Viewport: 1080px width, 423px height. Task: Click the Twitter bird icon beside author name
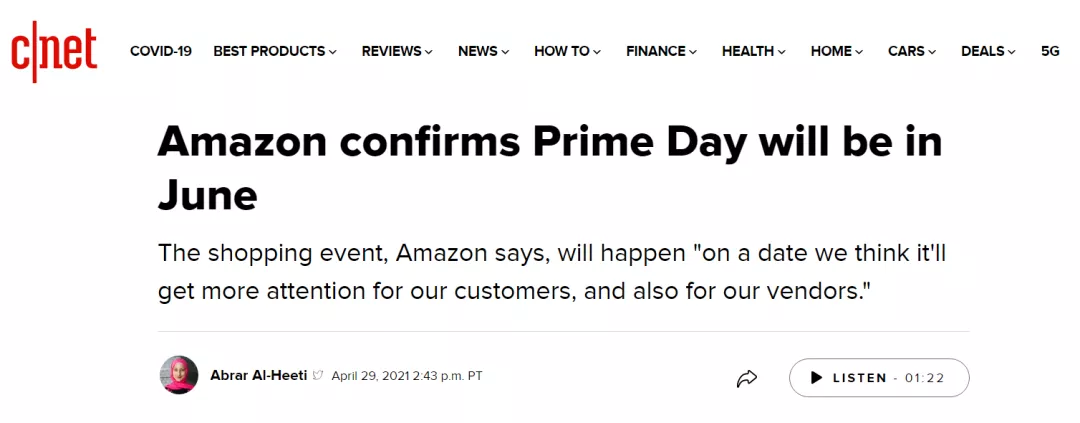pos(318,376)
